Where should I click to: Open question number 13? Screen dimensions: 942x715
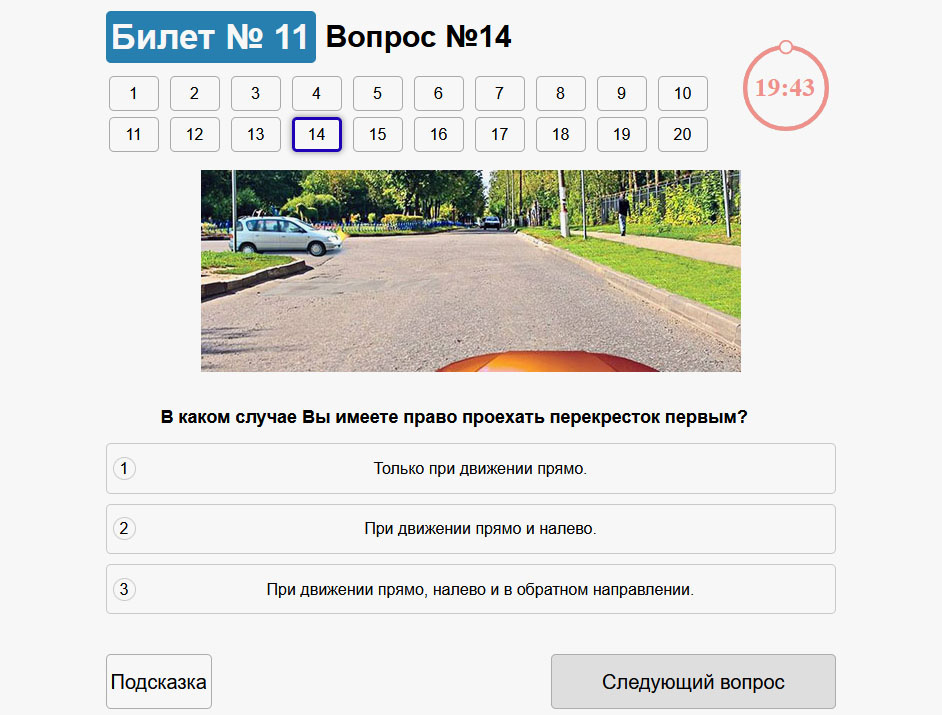pyautogui.click(x=255, y=135)
